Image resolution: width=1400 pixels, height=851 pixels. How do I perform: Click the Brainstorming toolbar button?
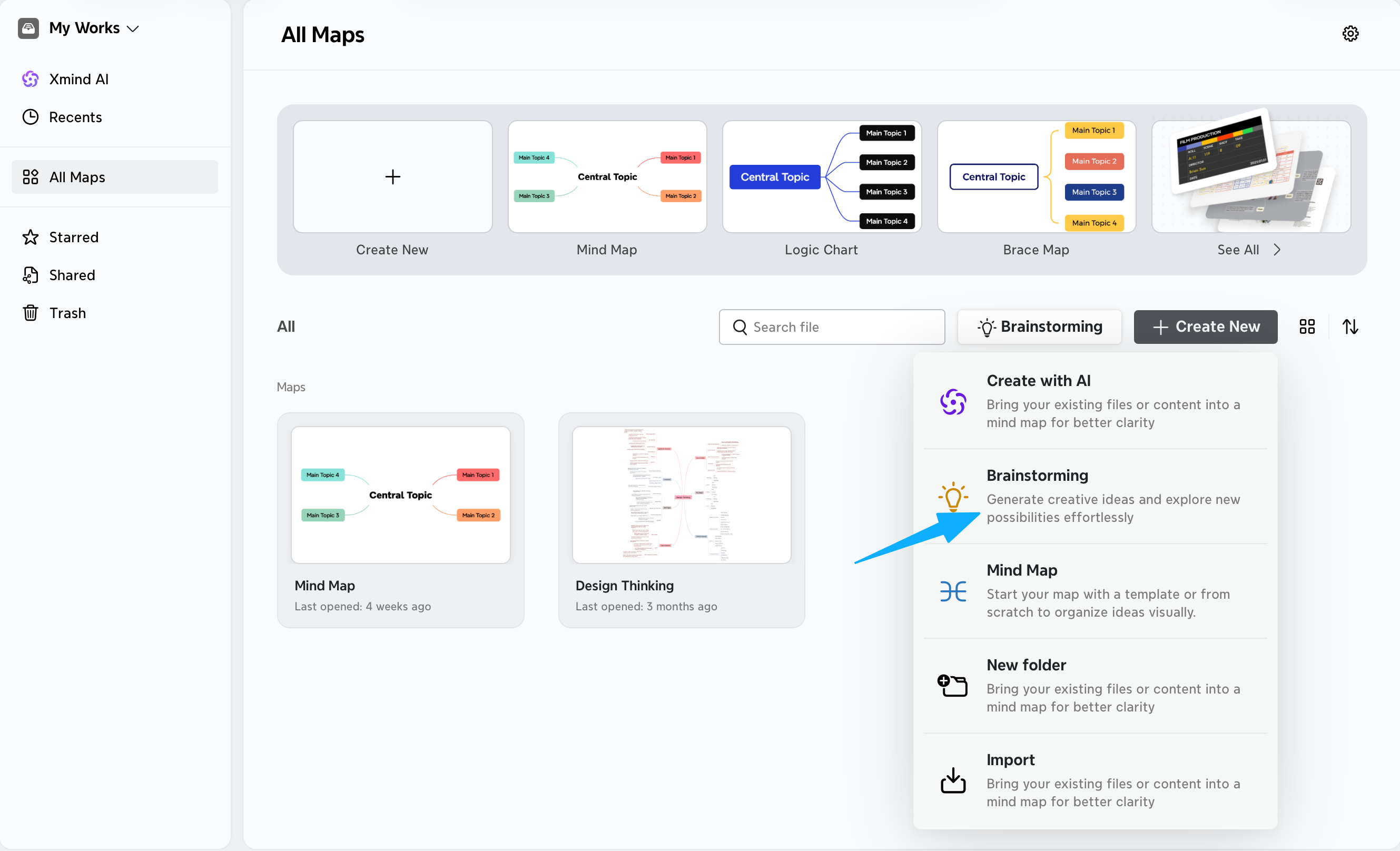point(1039,326)
